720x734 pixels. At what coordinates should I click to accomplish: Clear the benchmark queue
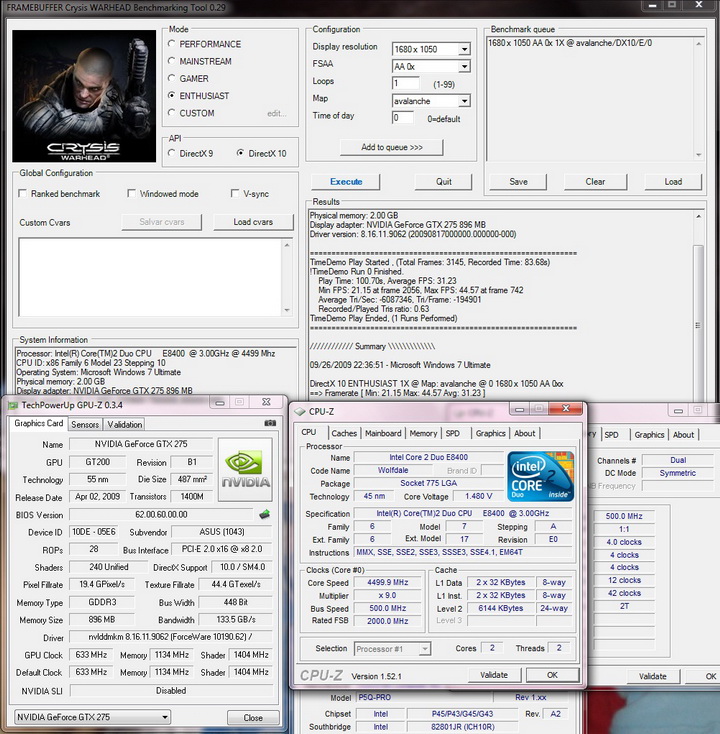coord(595,182)
